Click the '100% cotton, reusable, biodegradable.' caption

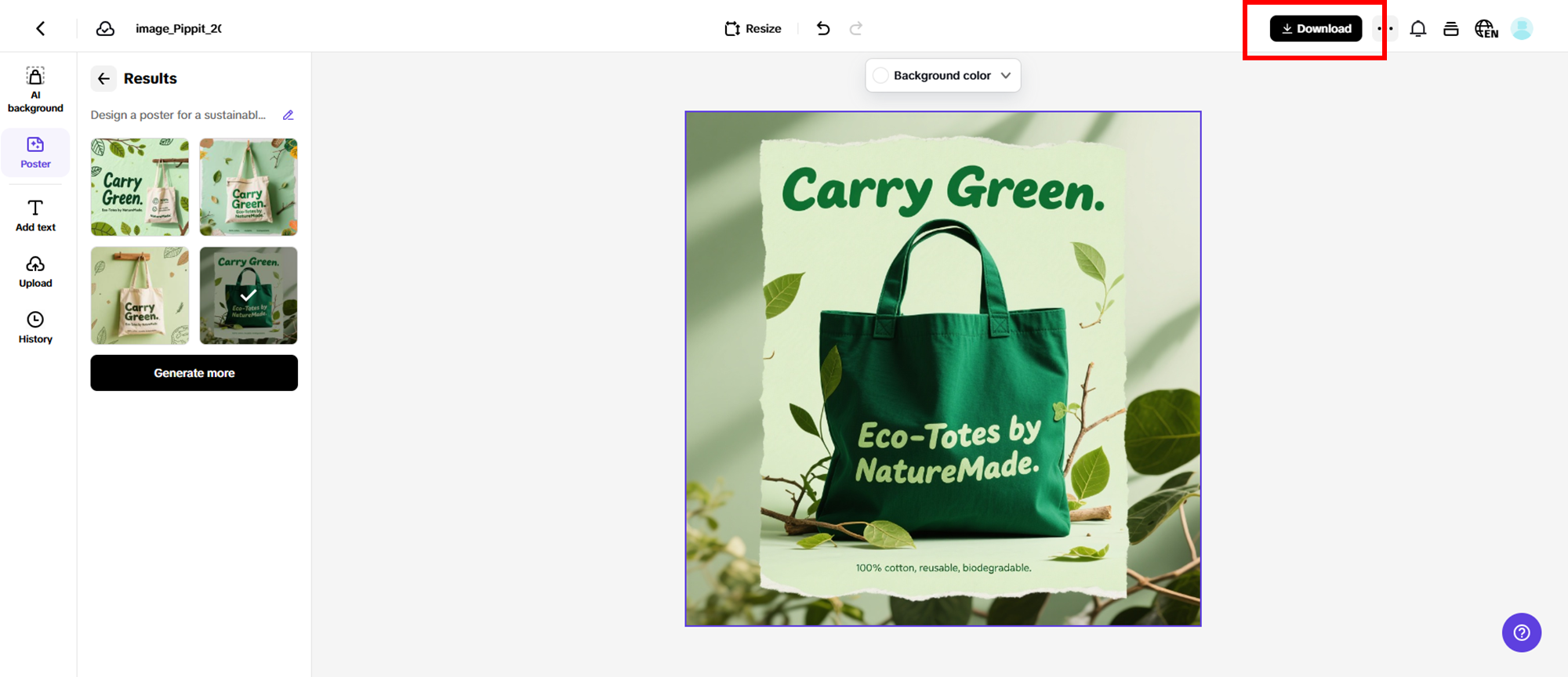coord(943,568)
